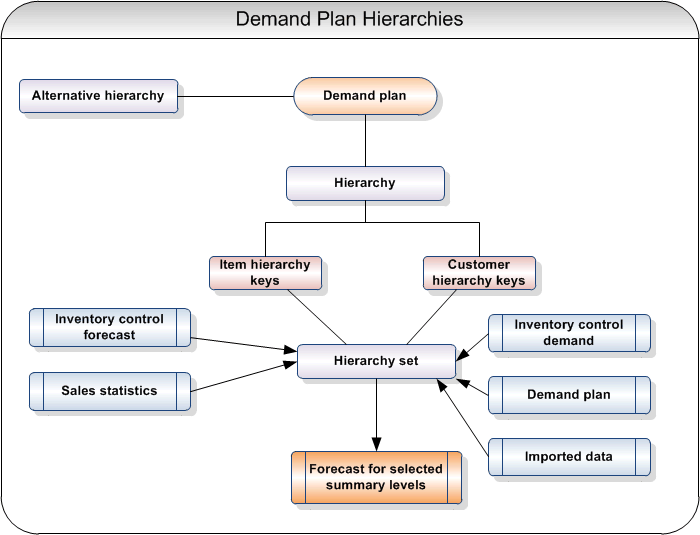Open the Customer hierarchy keys node
Image resolution: width=700 pixels, height=535 pixels.
coord(479,273)
